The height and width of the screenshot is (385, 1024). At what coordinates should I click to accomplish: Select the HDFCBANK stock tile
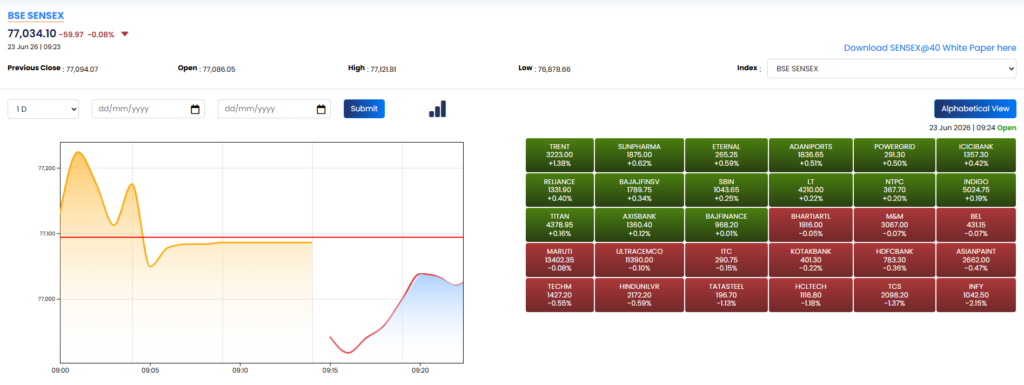(893, 260)
